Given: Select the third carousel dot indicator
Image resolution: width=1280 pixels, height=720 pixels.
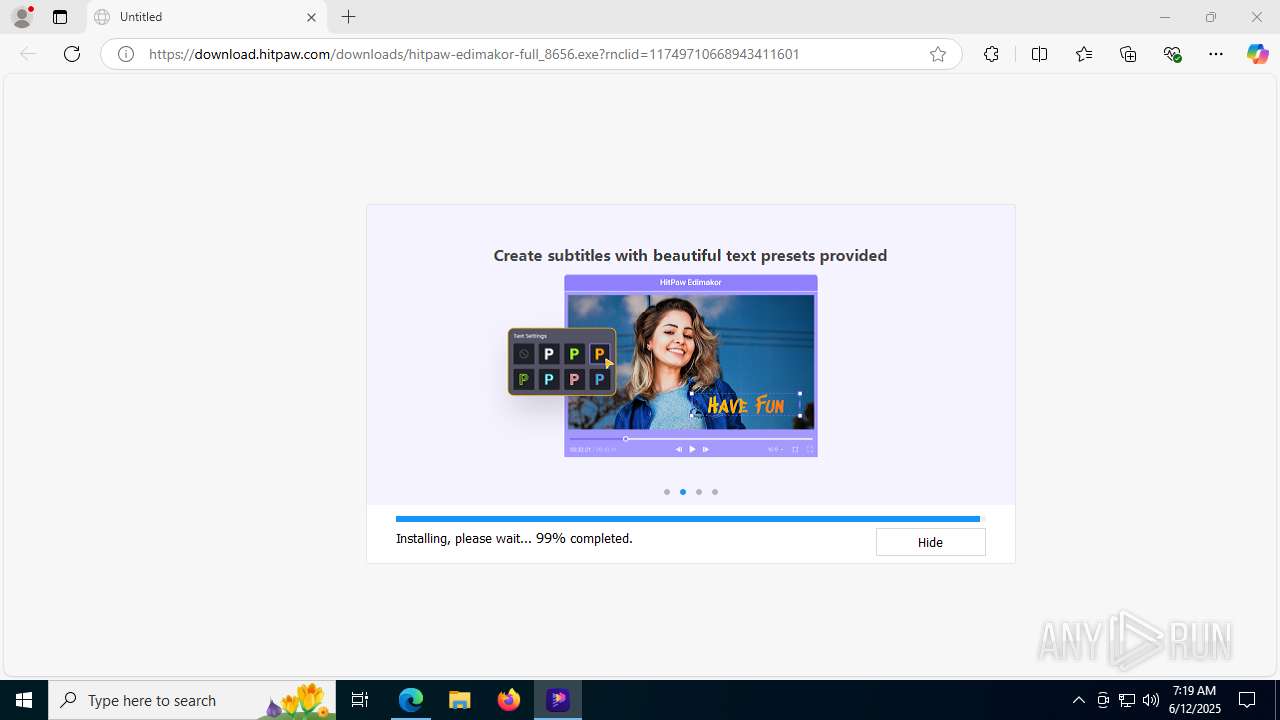Looking at the screenshot, I should tap(699, 492).
